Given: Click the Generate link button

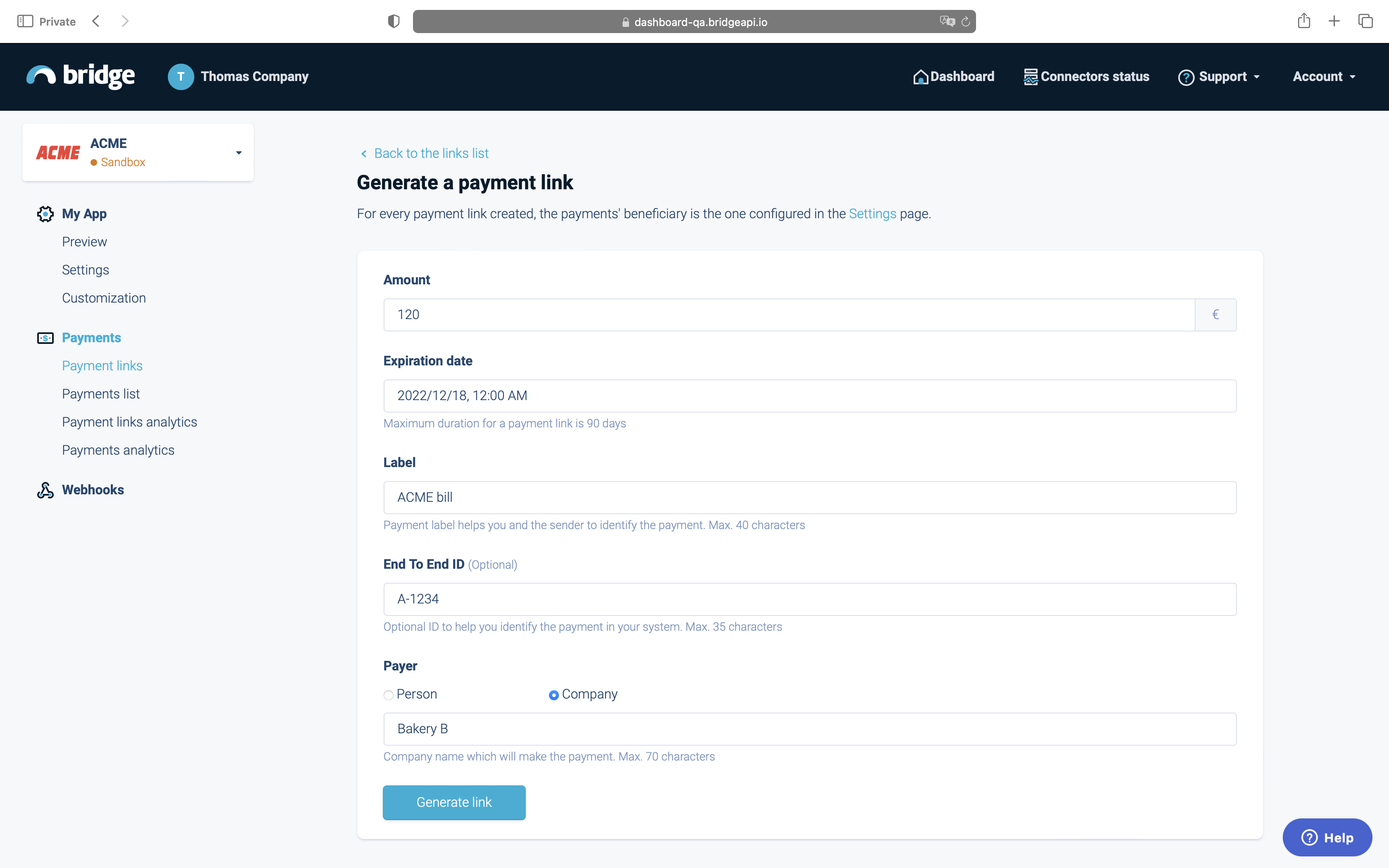Looking at the screenshot, I should click(x=453, y=802).
